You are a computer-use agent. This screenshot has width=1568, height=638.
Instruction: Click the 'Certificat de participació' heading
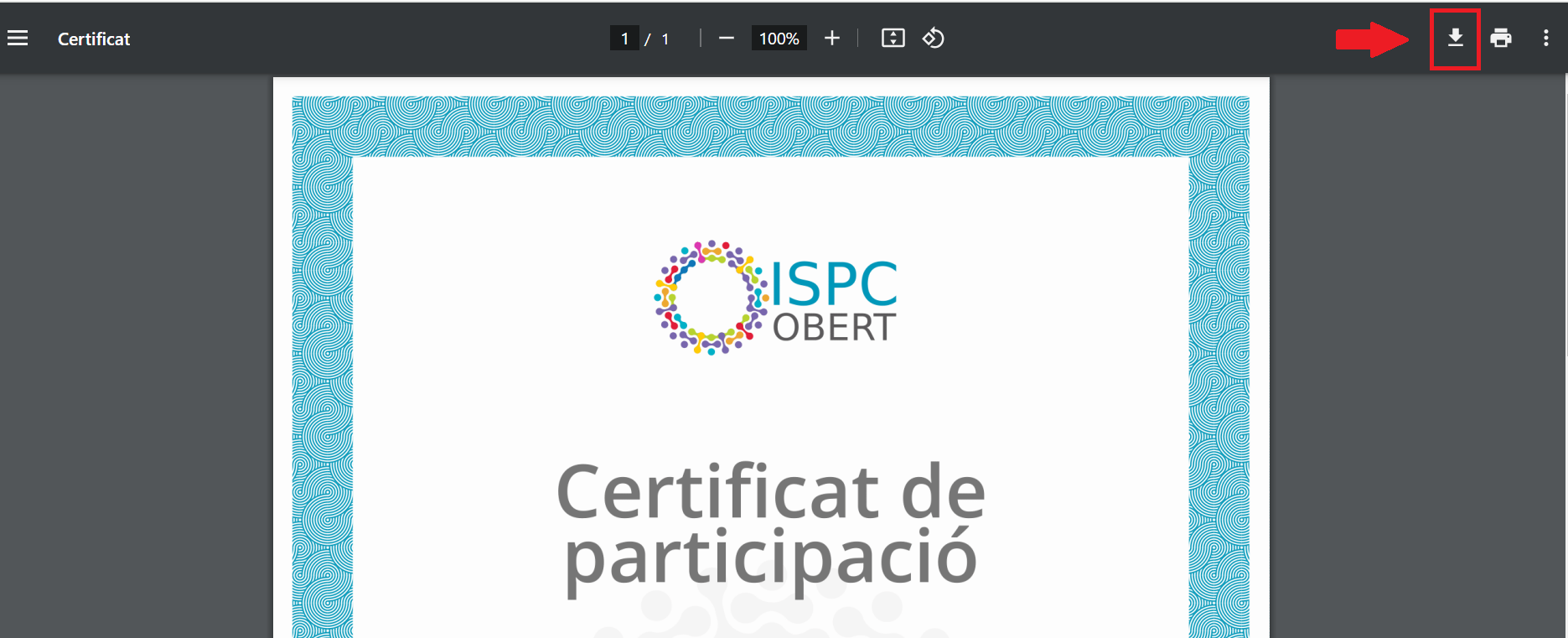[x=771, y=528]
